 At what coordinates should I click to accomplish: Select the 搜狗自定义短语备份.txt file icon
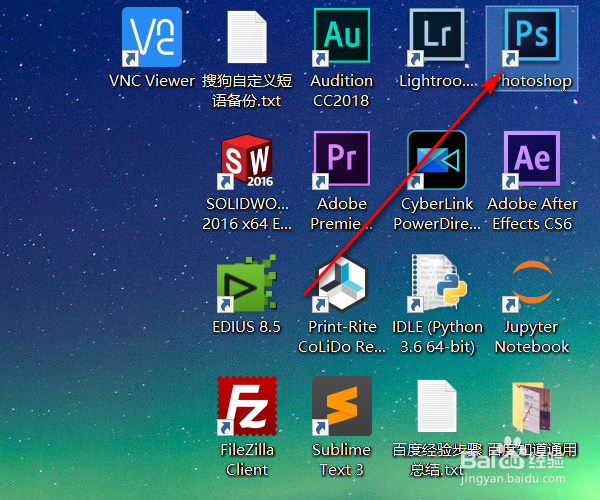[247, 37]
